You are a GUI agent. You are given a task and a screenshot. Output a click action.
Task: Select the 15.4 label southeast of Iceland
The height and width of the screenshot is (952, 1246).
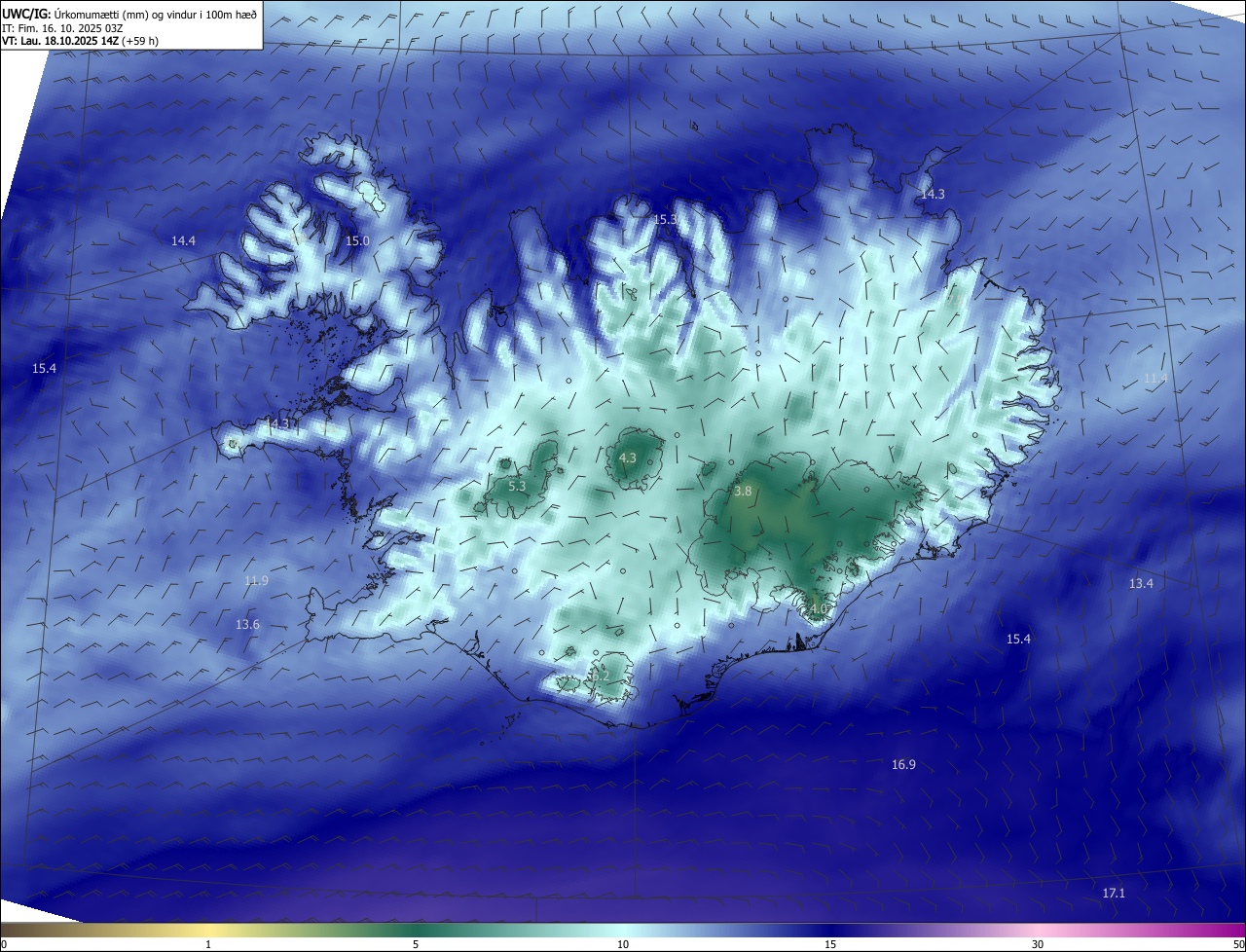point(1018,640)
